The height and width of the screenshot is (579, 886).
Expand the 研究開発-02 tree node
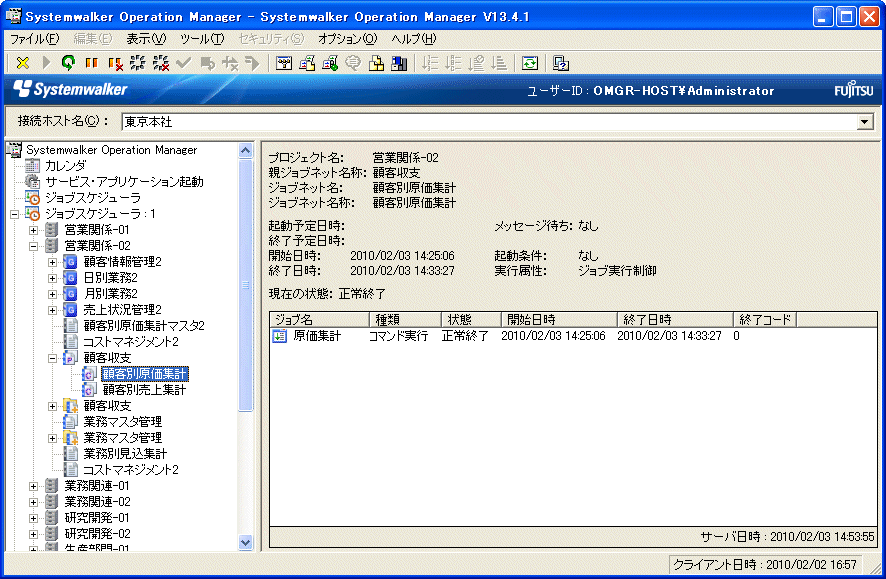33,534
